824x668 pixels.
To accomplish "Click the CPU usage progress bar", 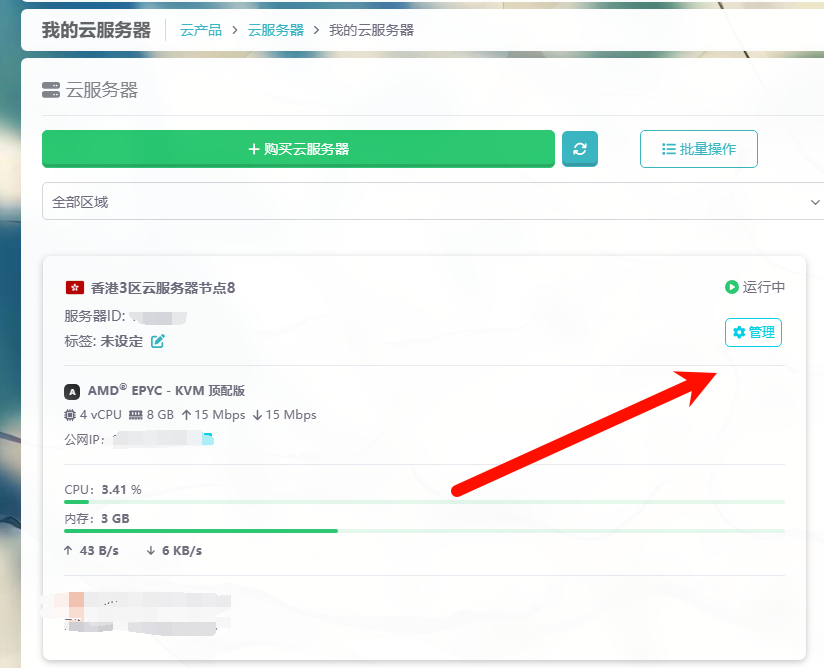I will tap(424, 501).
